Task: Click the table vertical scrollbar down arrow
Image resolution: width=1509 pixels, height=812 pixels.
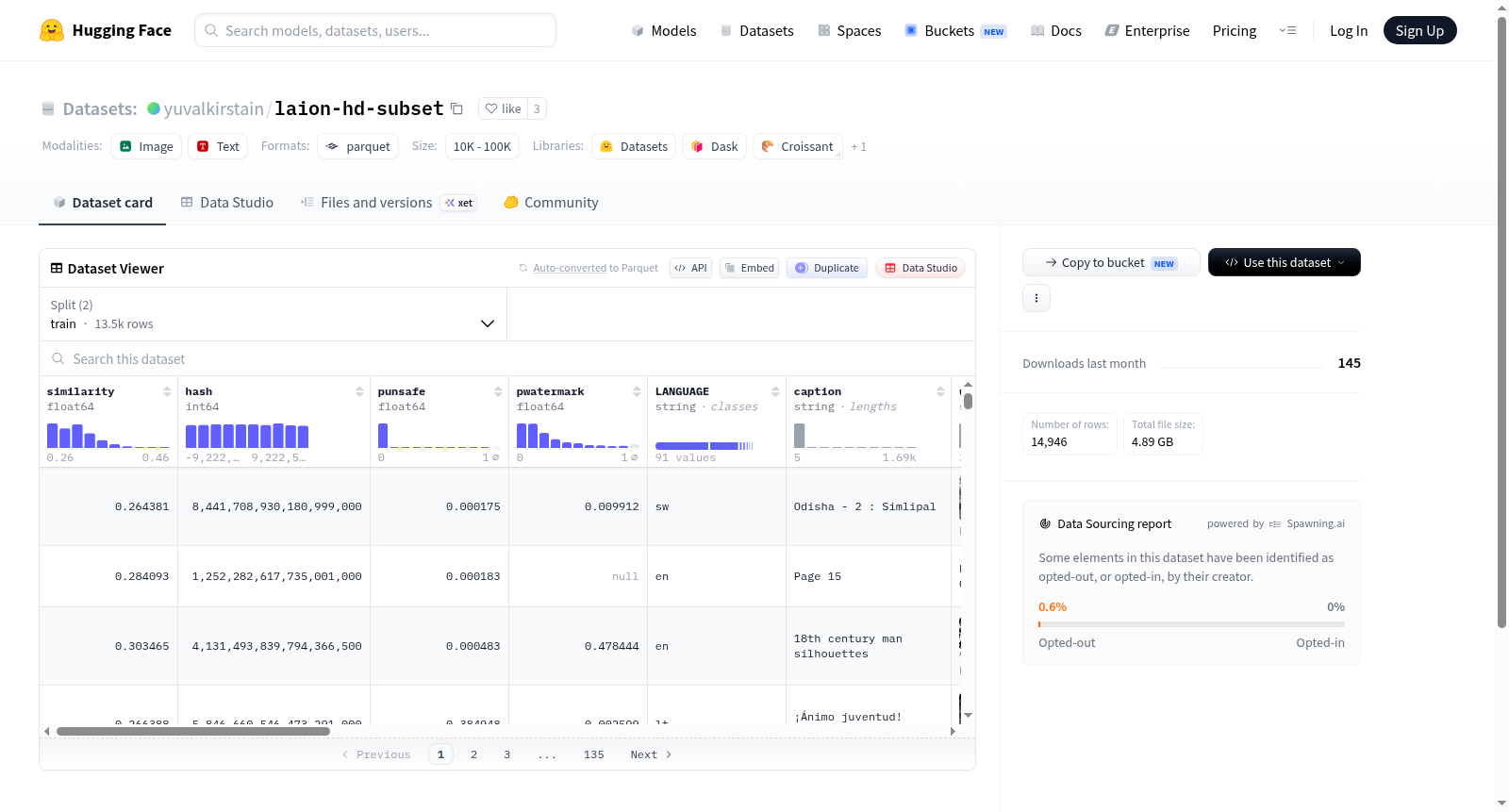Action: click(968, 716)
